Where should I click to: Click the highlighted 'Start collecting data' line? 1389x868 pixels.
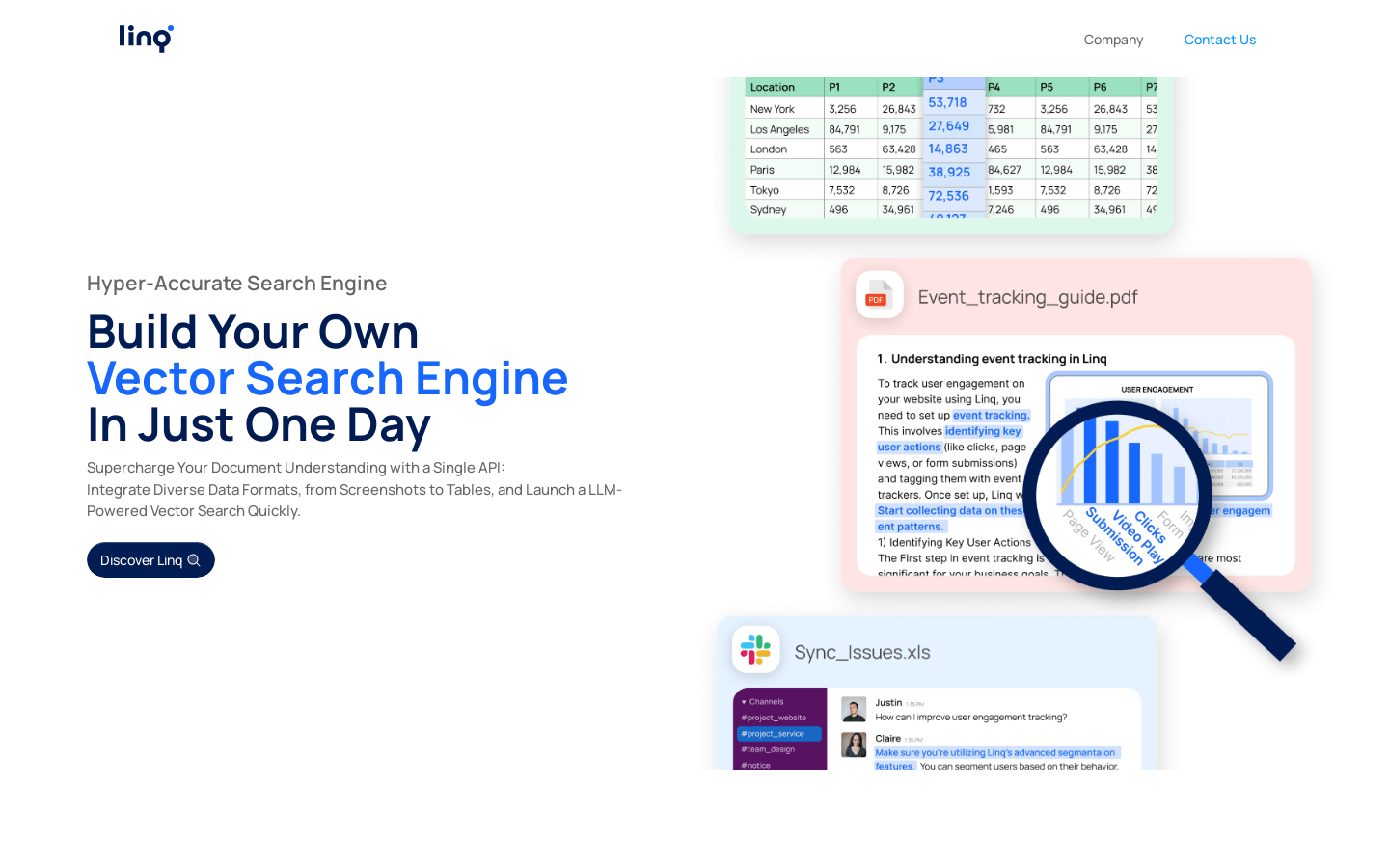[949, 511]
